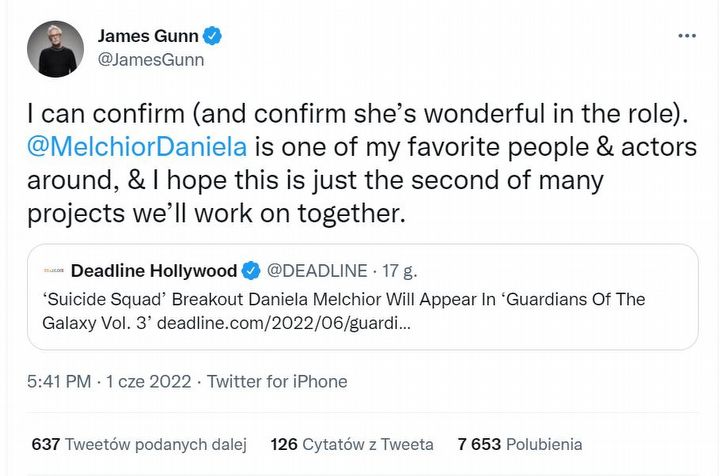Image resolution: width=720 pixels, height=476 pixels.
Task: Click the verified badge next to Deadline Hollywood
Action: point(251,271)
